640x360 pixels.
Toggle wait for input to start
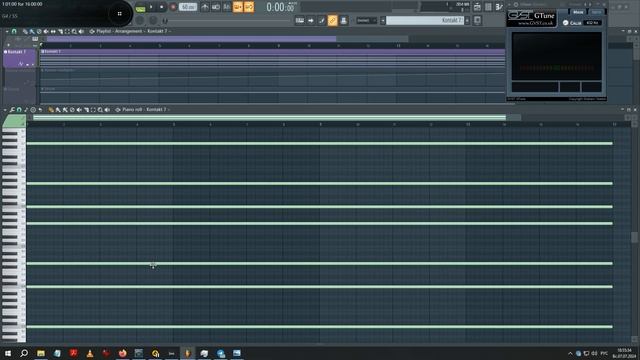coord(216,7)
